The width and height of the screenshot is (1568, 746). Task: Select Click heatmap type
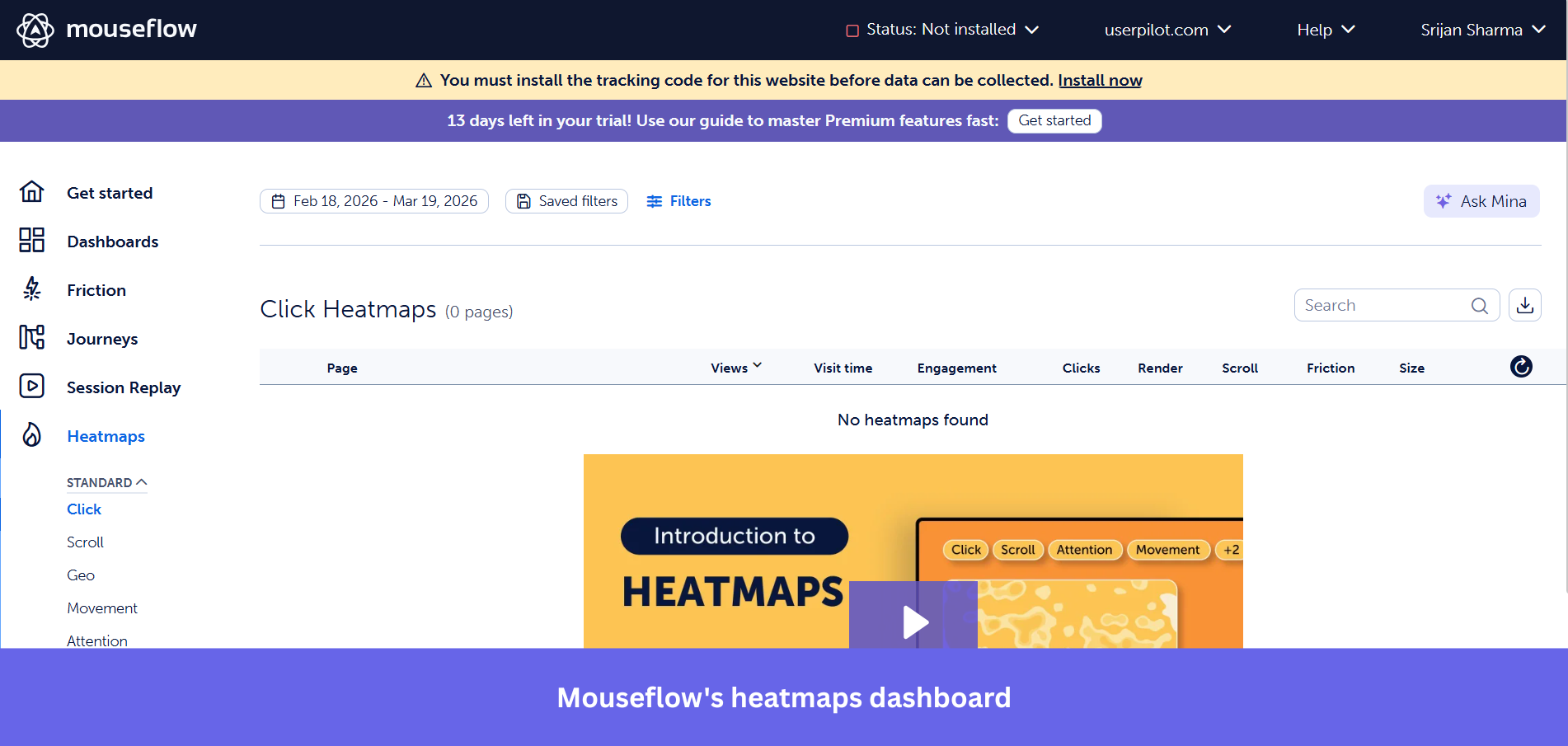pyautogui.click(x=84, y=509)
